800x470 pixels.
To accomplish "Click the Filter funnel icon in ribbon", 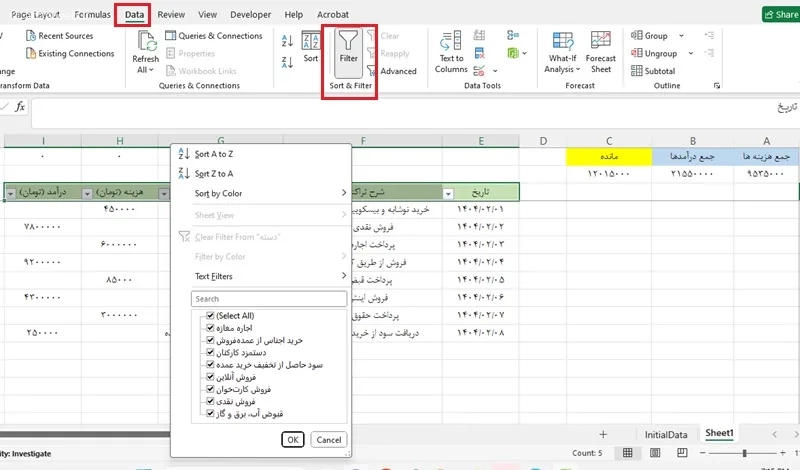I will (x=348, y=42).
